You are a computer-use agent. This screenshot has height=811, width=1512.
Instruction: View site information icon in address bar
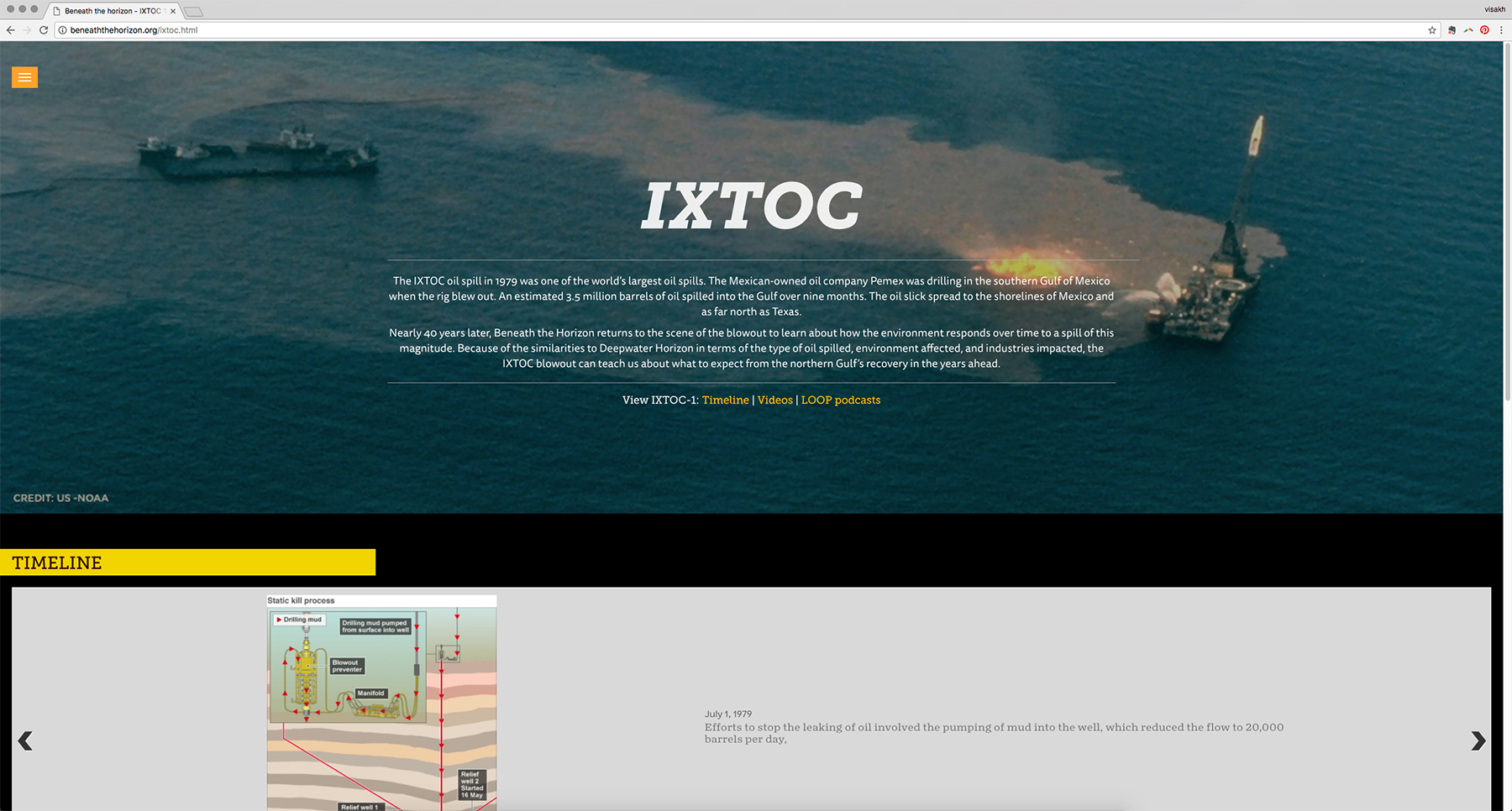62,30
